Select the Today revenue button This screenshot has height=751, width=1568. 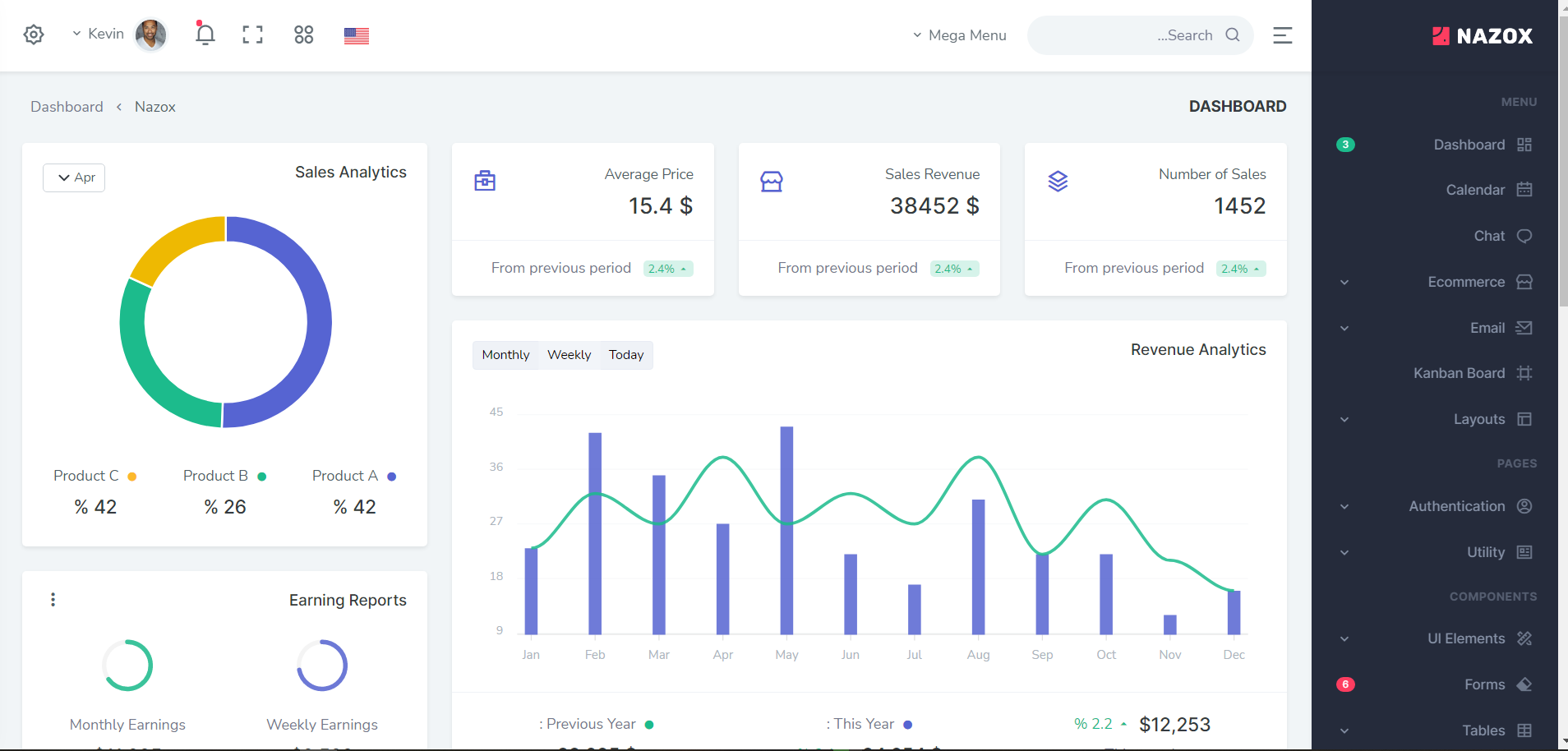pyautogui.click(x=626, y=355)
